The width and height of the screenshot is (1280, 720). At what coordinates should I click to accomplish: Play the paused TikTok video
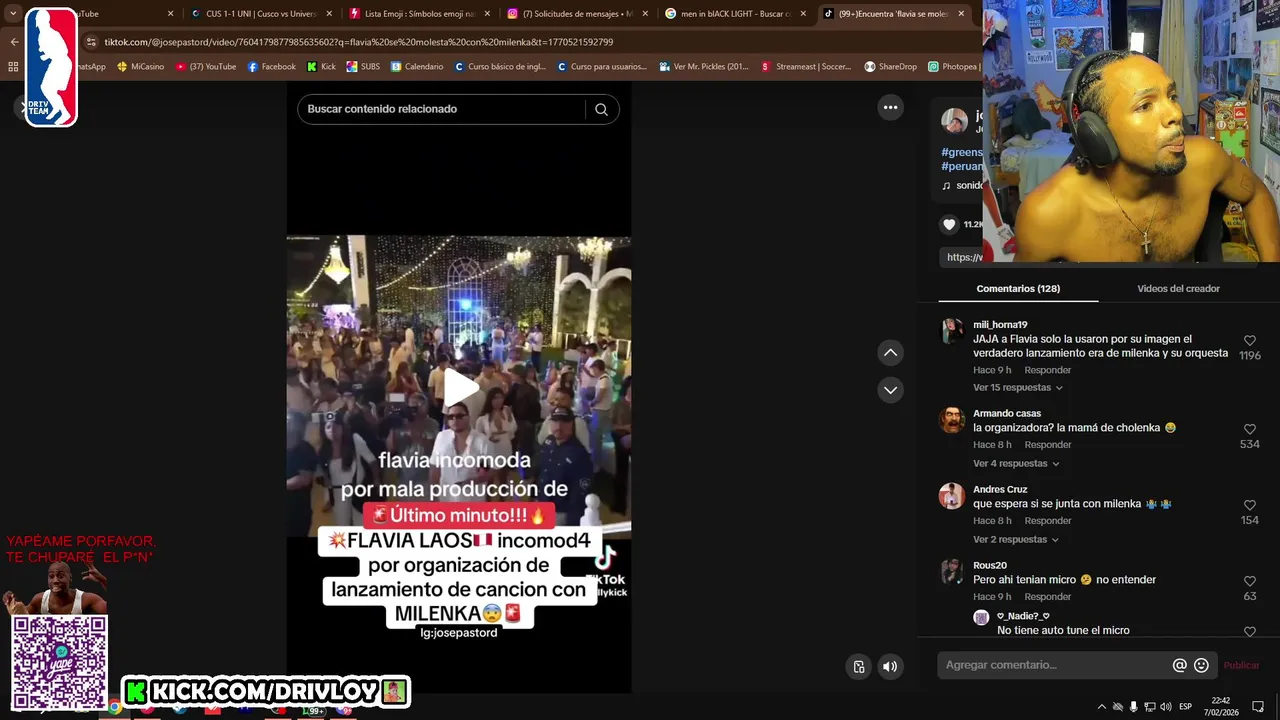(x=459, y=388)
